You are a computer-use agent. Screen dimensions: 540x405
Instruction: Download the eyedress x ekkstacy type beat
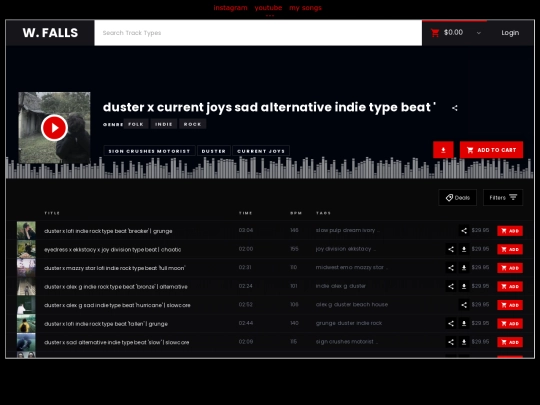coord(464,249)
